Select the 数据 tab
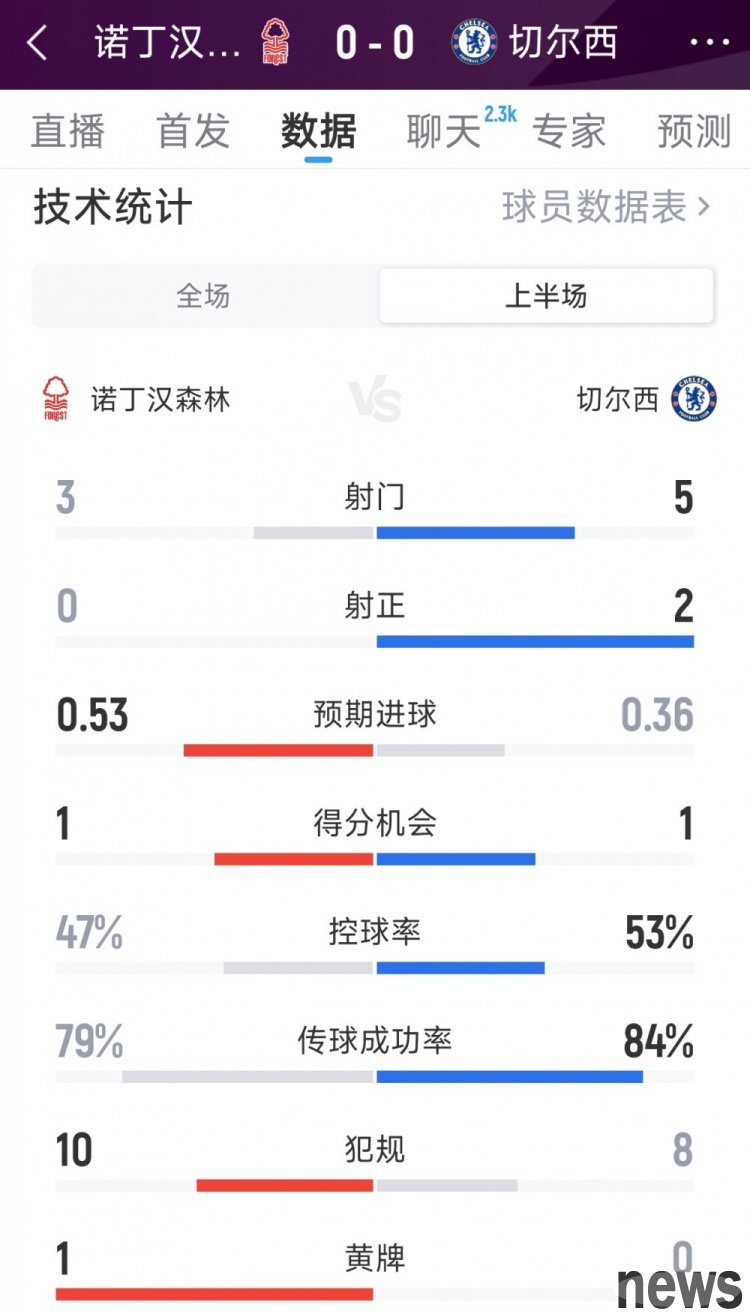 coord(318,132)
